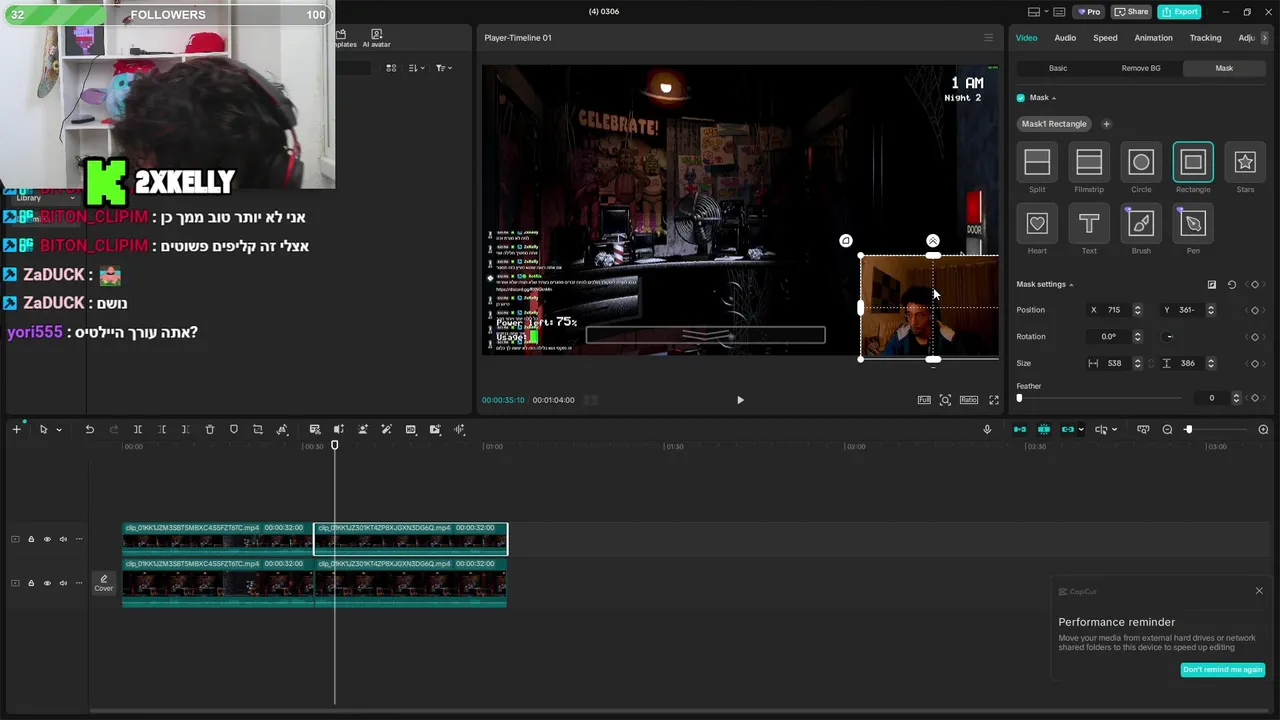The height and width of the screenshot is (720, 1280).
Task: Click the Share button
Action: pos(1131,12)
